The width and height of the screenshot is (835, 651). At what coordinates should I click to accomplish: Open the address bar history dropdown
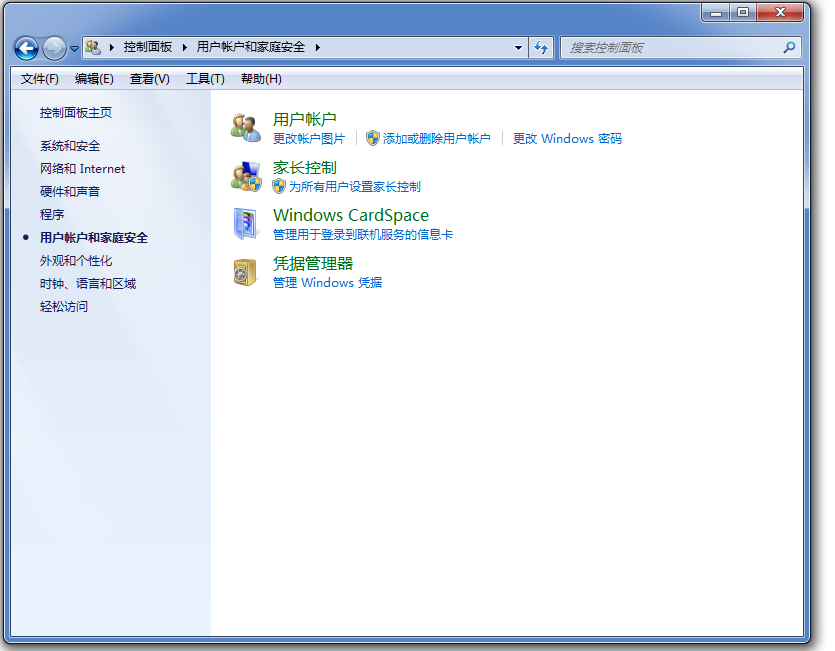[518, 47]
